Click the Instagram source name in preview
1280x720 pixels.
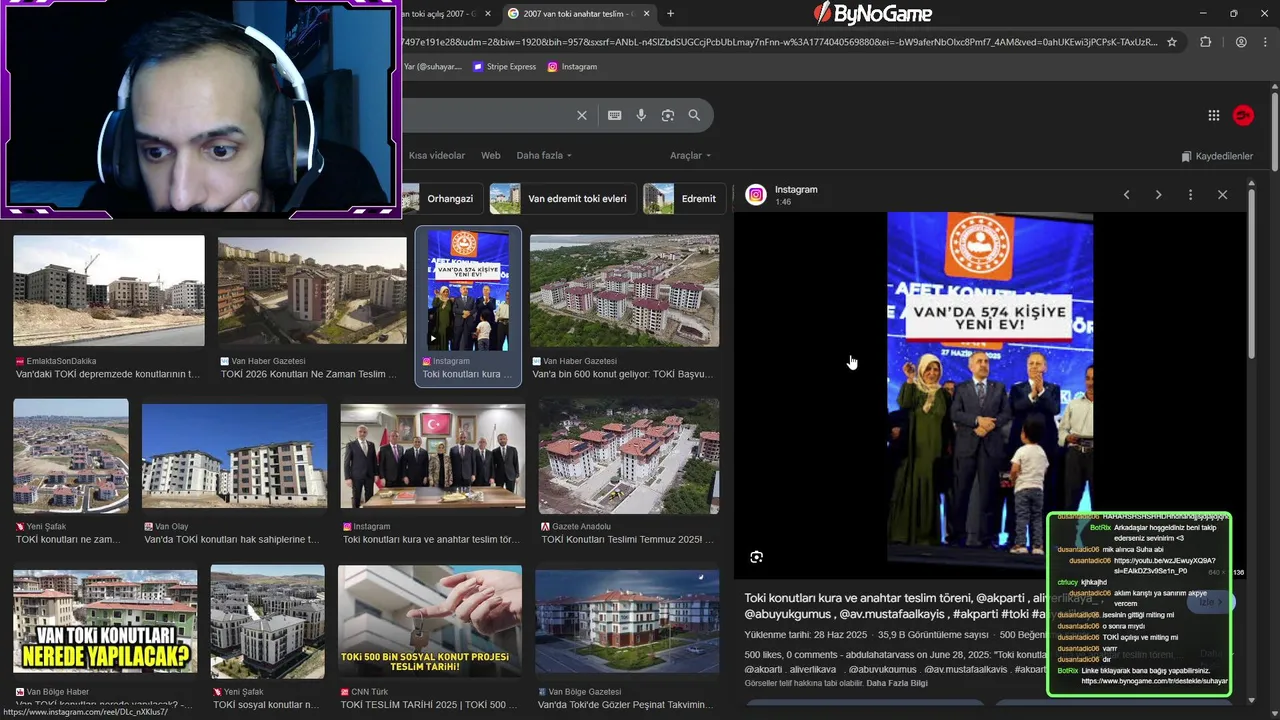click(796, 189)
